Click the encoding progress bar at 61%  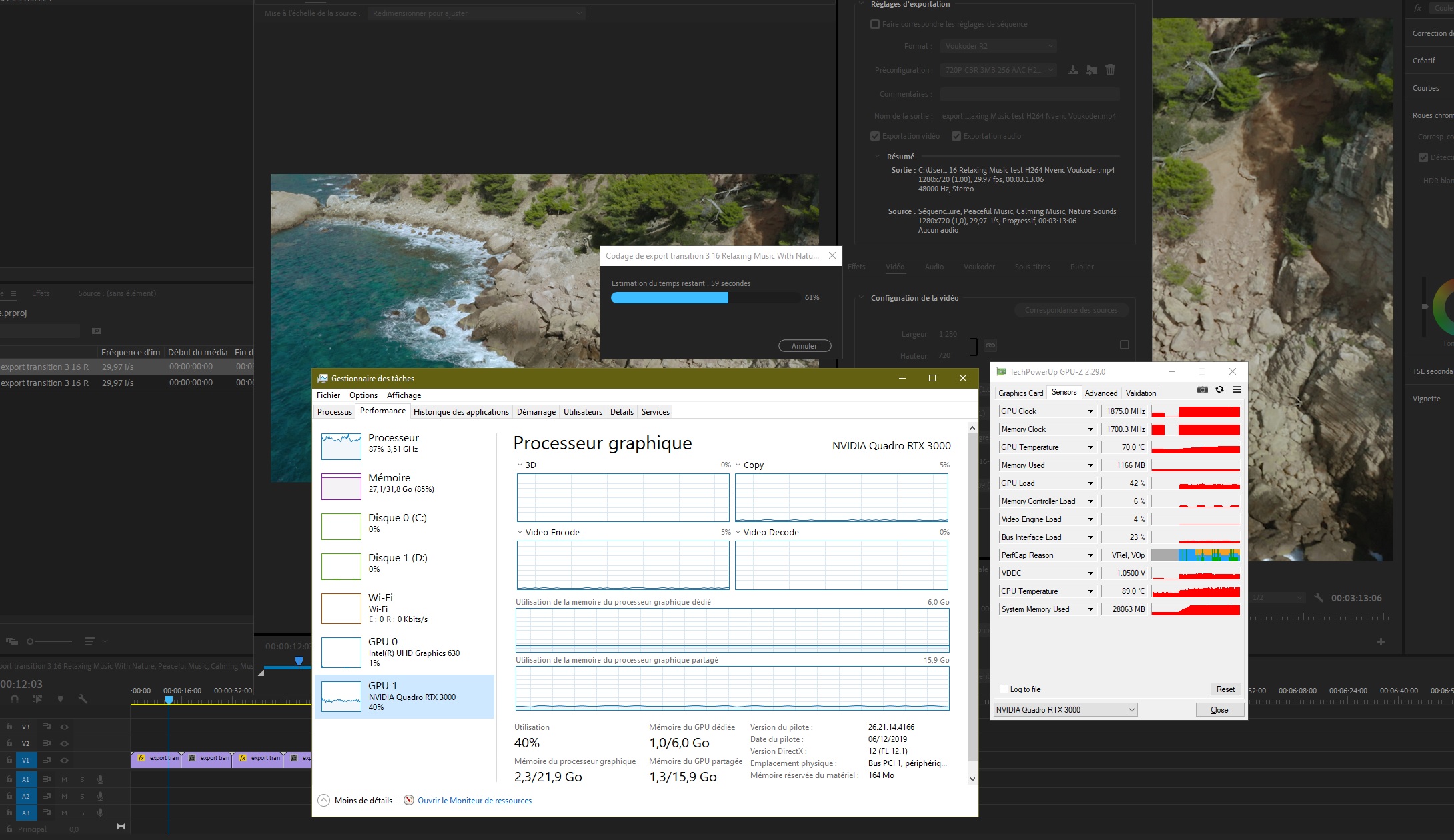(706, 298)
